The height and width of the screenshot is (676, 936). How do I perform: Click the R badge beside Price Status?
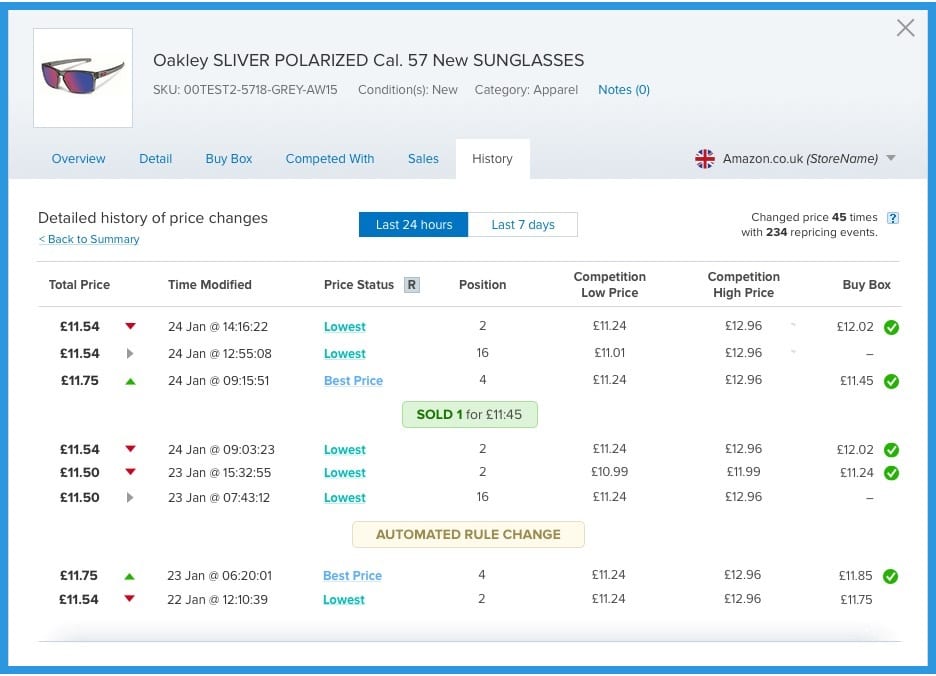click(411, 285)
